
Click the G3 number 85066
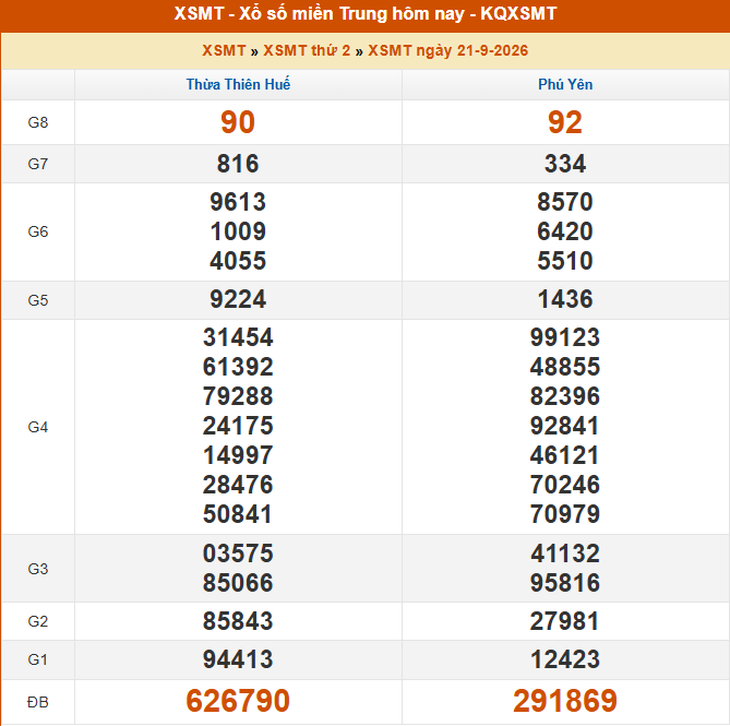(x=238, y=583)
